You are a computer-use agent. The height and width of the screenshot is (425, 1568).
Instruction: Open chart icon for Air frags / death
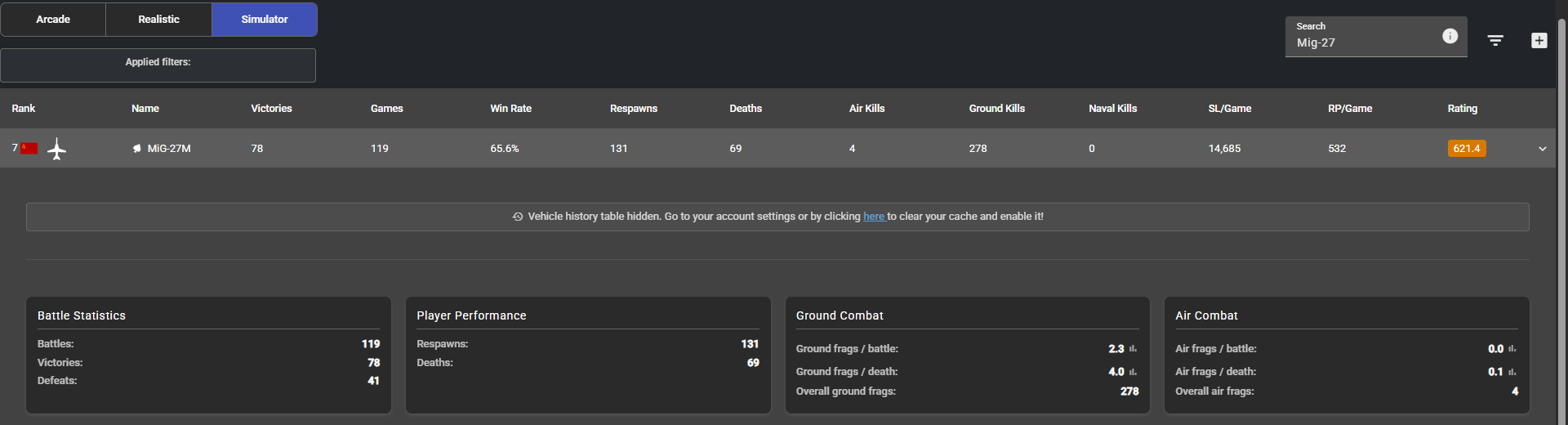point(1512,372)
